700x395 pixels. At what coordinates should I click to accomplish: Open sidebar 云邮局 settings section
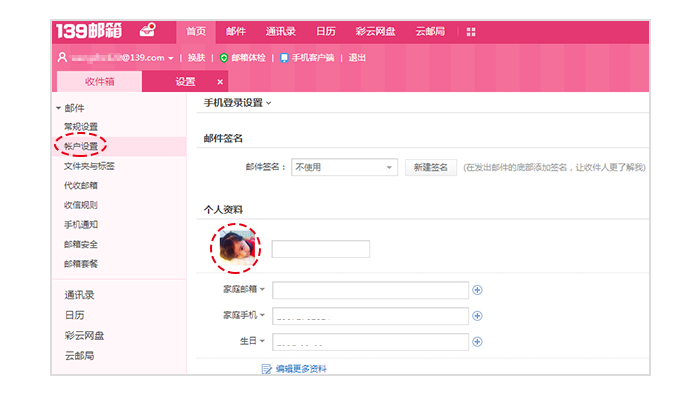pyautogui.click(x=79, y=356)
